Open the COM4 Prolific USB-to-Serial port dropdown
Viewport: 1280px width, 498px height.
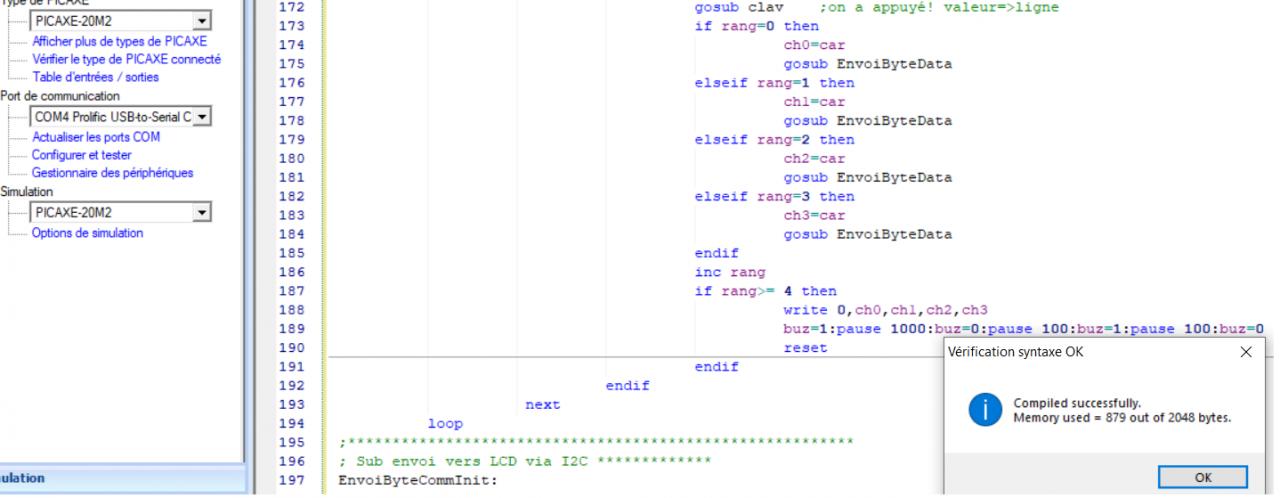pyautogui.click(x=202, y=117)
